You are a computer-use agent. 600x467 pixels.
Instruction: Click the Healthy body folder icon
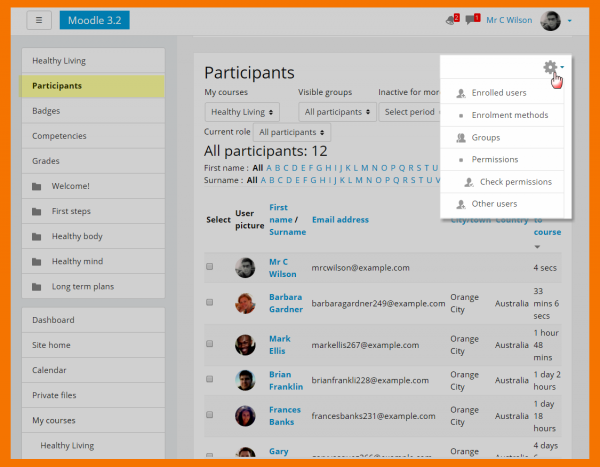click(x=37, y=236)
